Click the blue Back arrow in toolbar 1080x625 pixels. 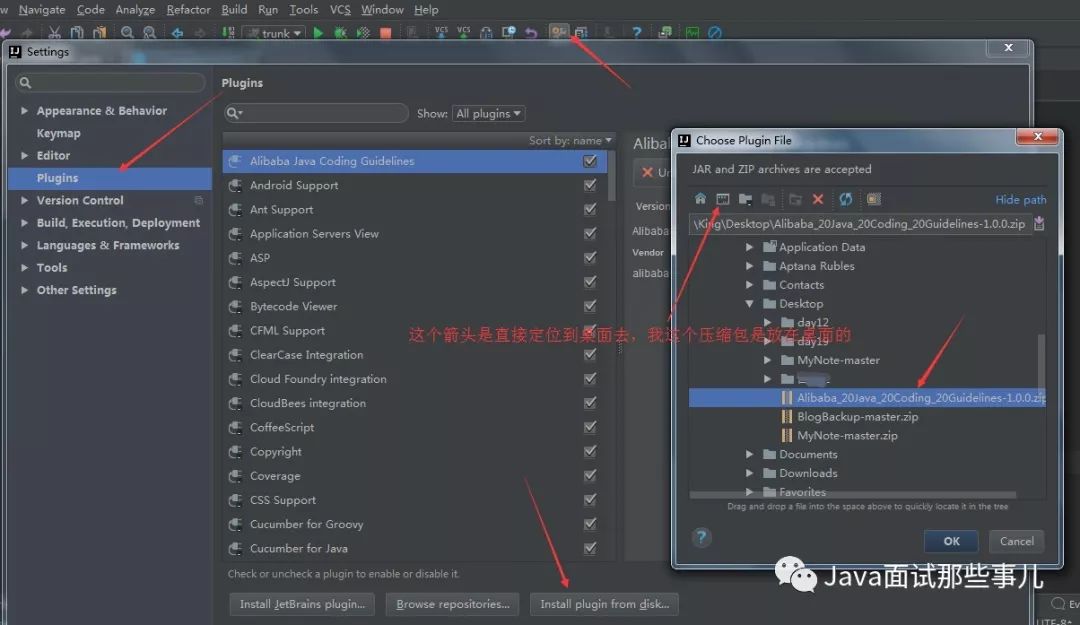177,32
